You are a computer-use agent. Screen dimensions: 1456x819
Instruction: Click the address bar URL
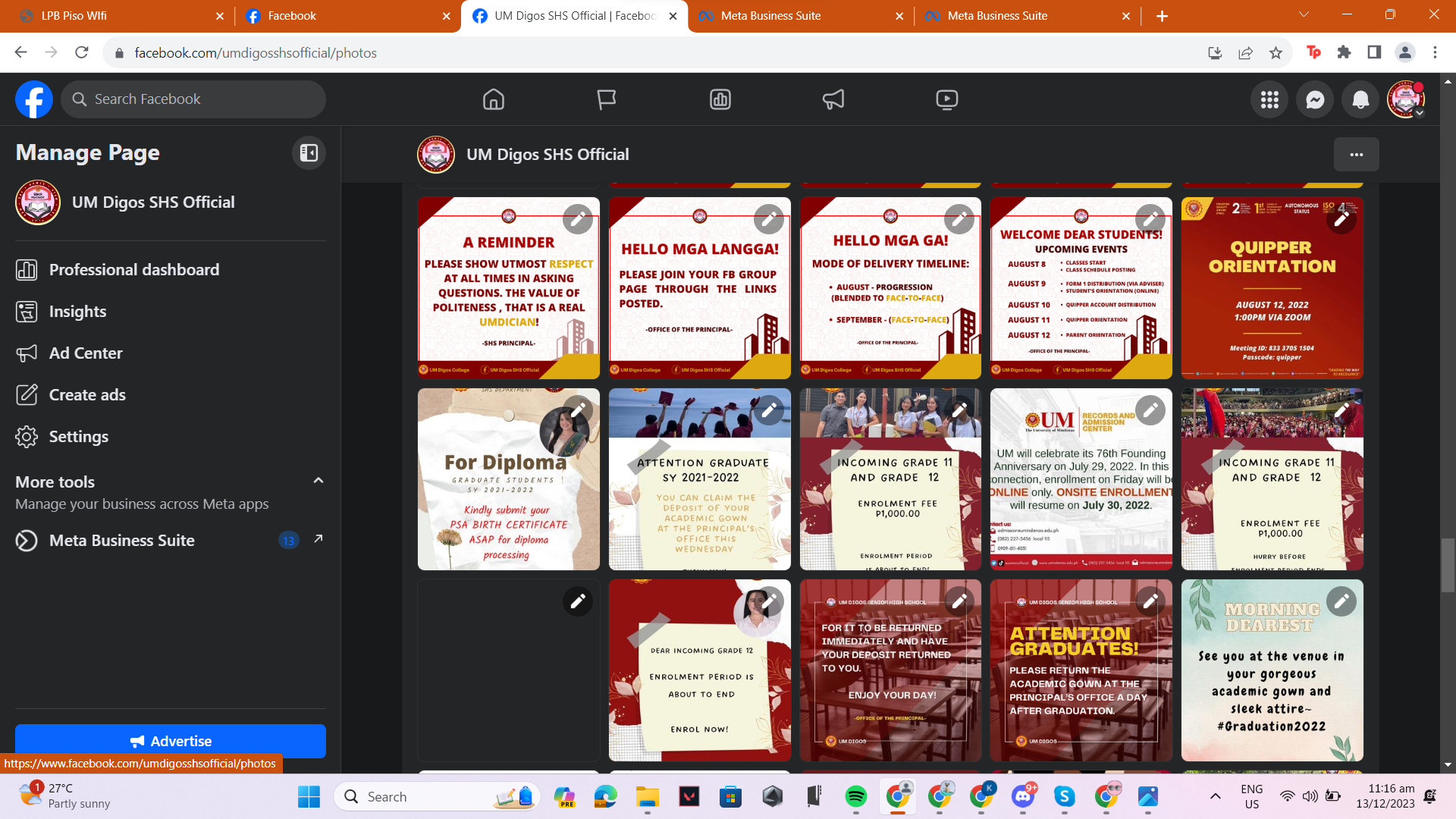(x=256, y=53)
